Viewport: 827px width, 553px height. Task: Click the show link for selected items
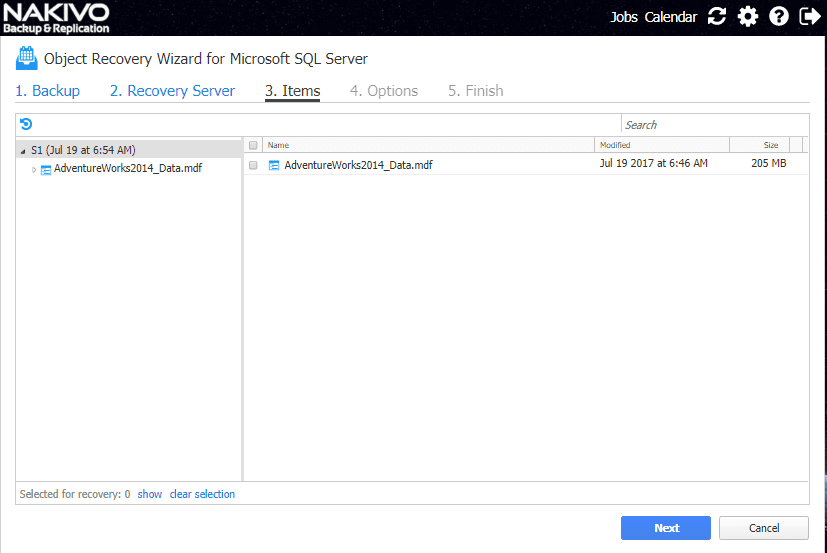point(149,494)
